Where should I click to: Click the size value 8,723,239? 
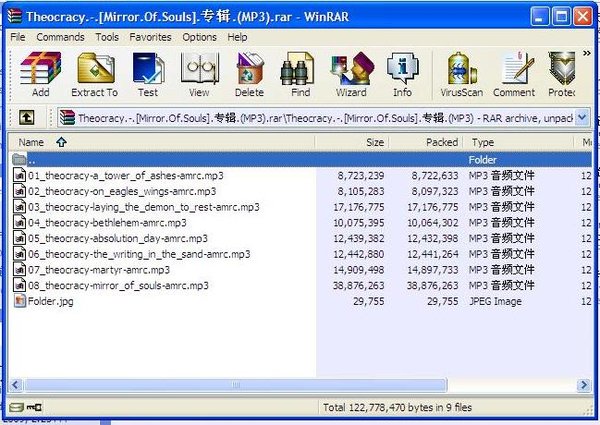click(x=361, y=176)
